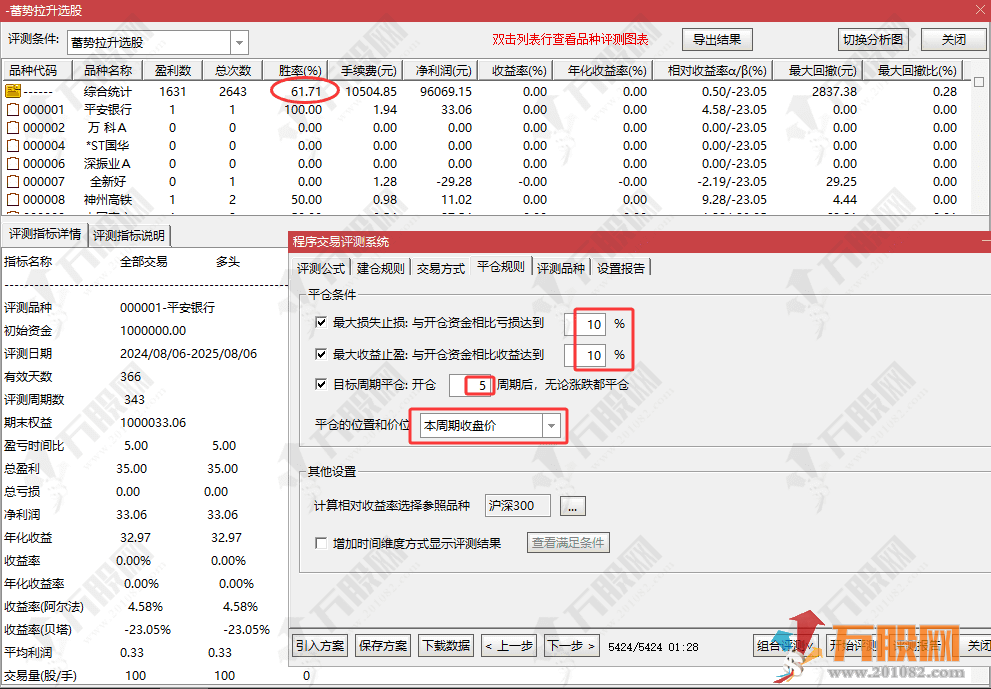The height and width of the screenshot is (689, 991).
Task: Click the 切换分析图 button
Action: click(x=873, y=39)
